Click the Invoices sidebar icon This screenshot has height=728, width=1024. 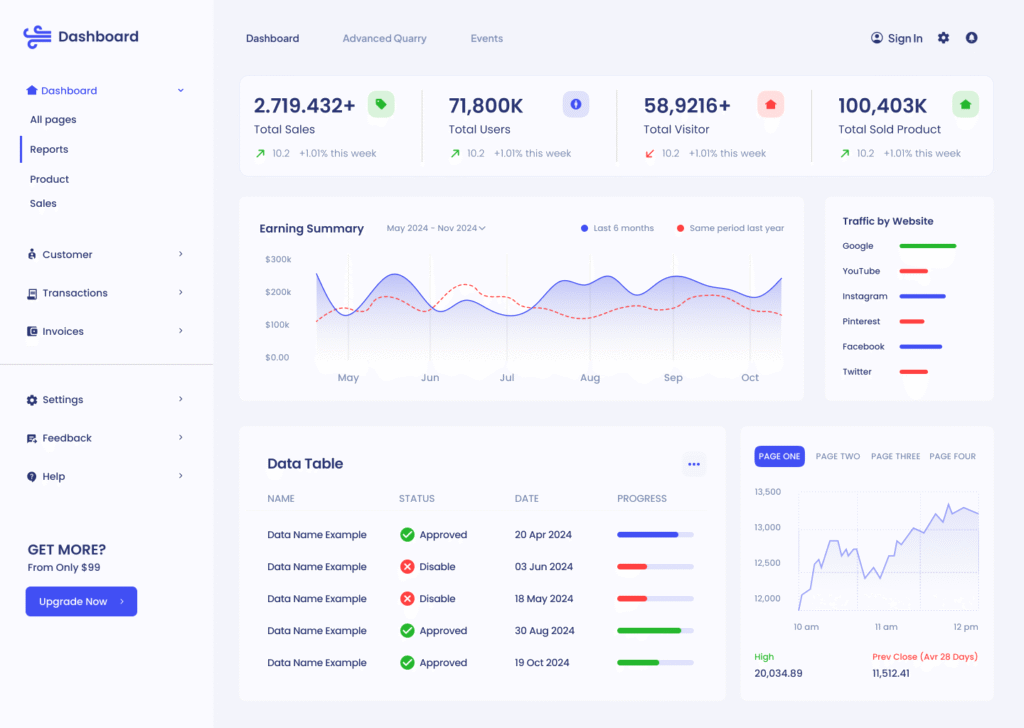pyautogui.click(x=32, y=331)
